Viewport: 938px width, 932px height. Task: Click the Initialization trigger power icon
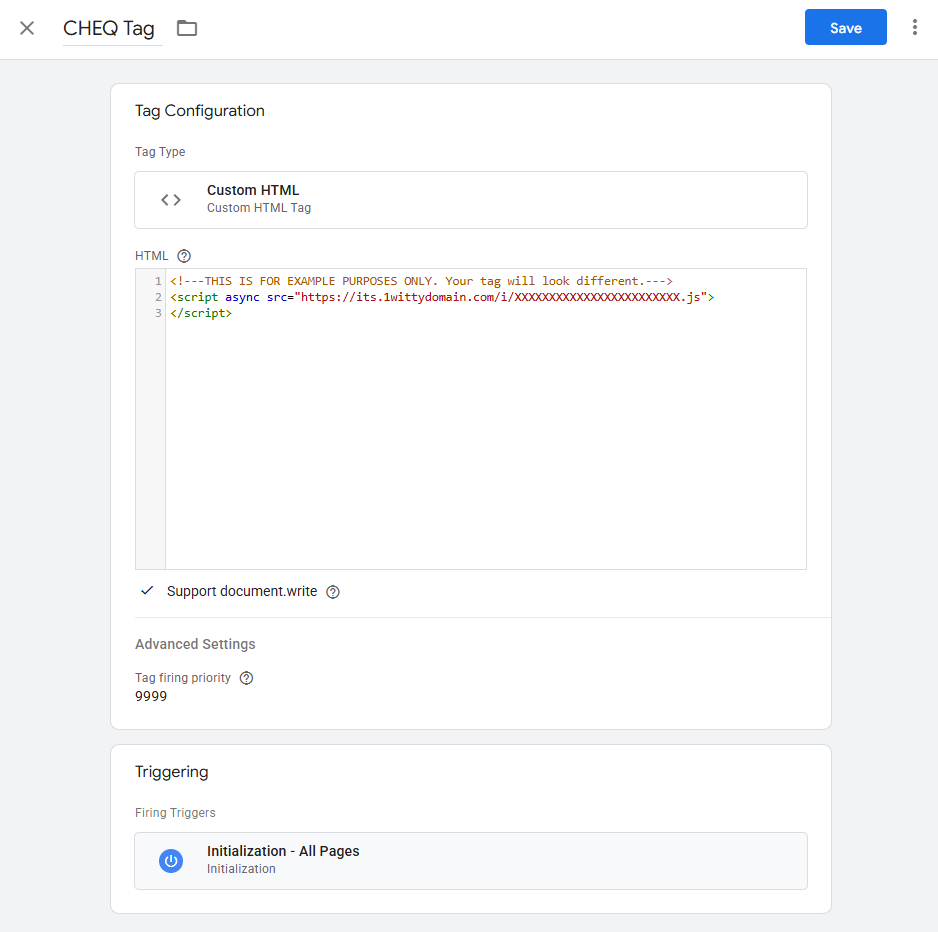pos(171,861)
